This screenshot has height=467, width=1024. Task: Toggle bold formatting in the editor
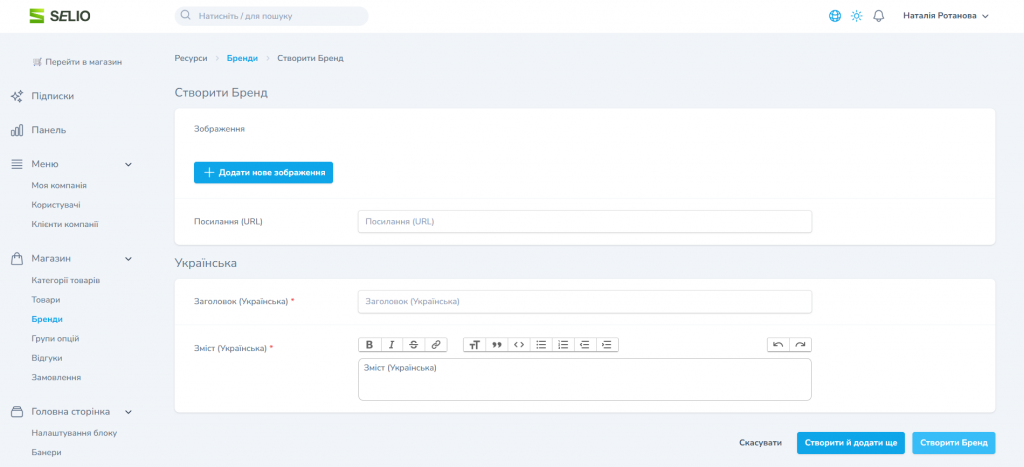coord(369,344)
